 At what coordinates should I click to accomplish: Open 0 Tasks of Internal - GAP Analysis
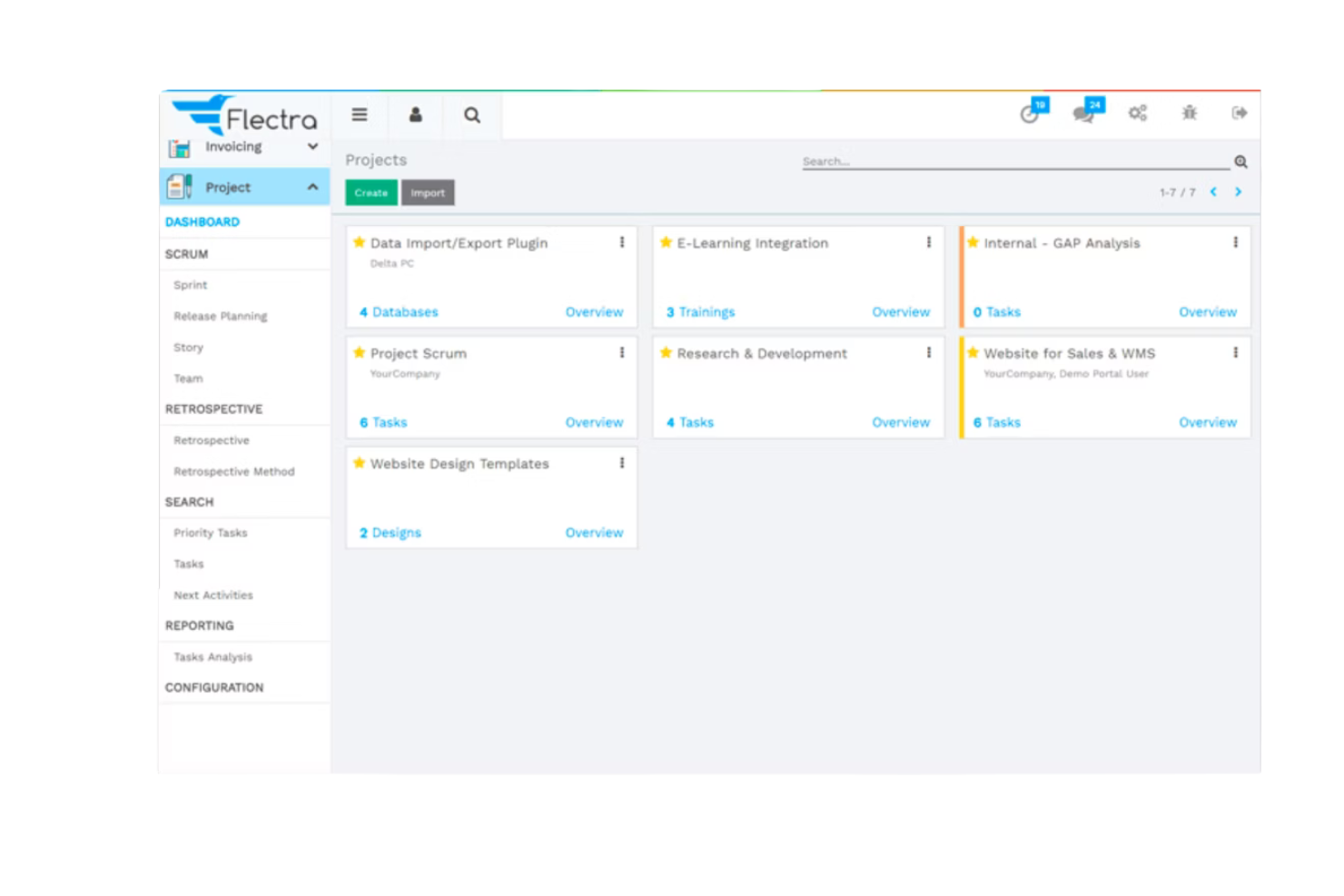coord(997,311)
